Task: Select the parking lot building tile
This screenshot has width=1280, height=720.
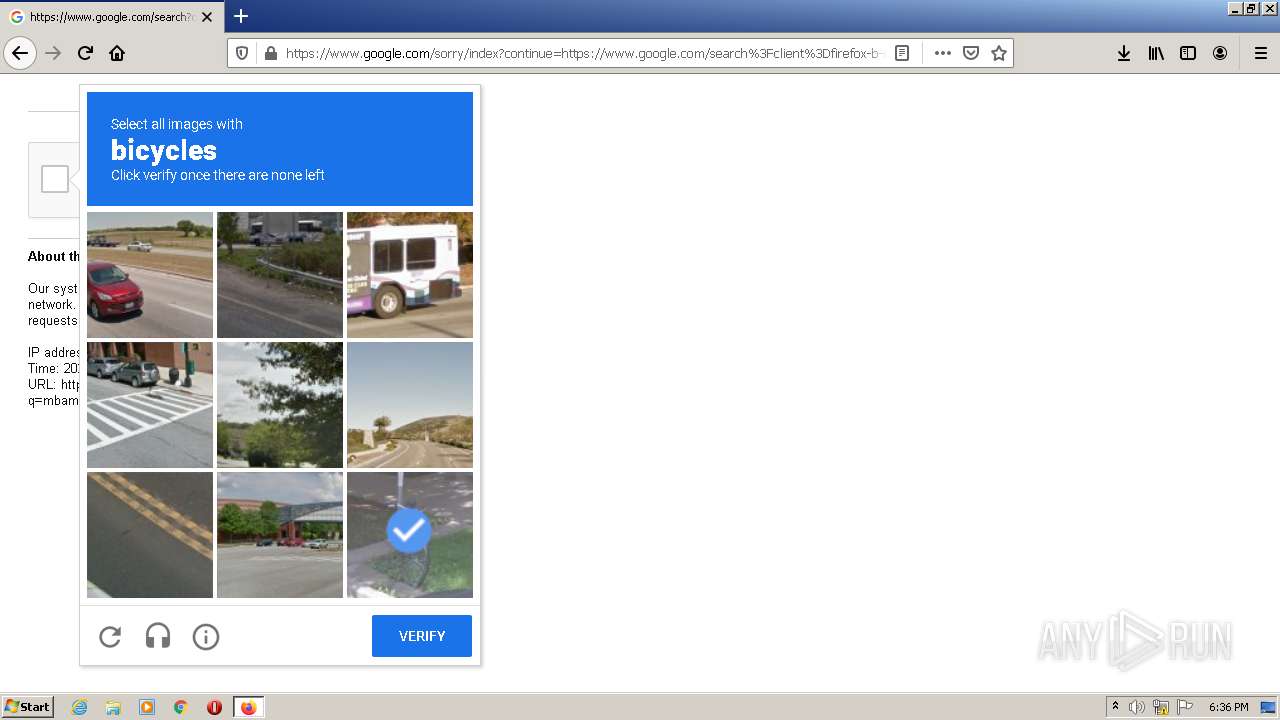Action: click(x=280, y=535)
